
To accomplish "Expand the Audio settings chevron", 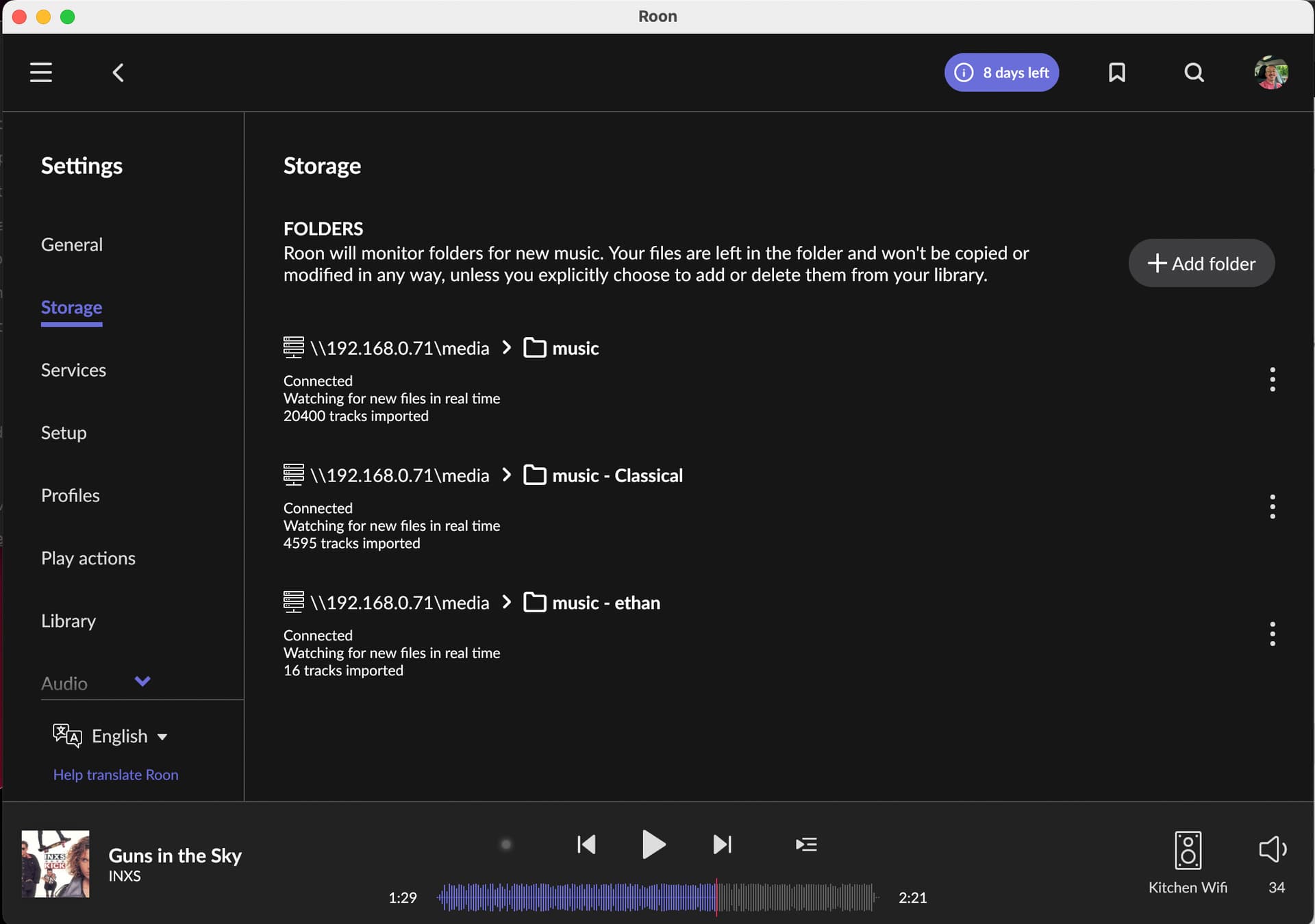I will click(142, 682).
